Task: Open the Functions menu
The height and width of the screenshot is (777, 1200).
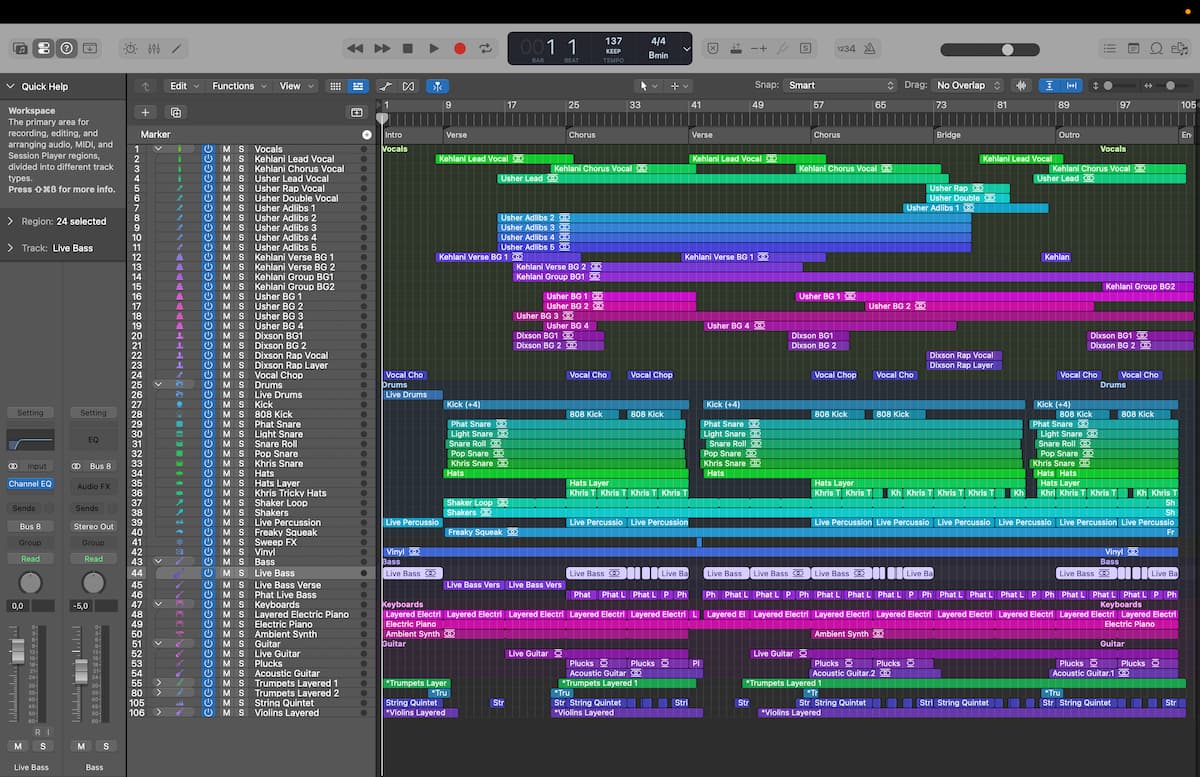Action: (x=239, y=86)
